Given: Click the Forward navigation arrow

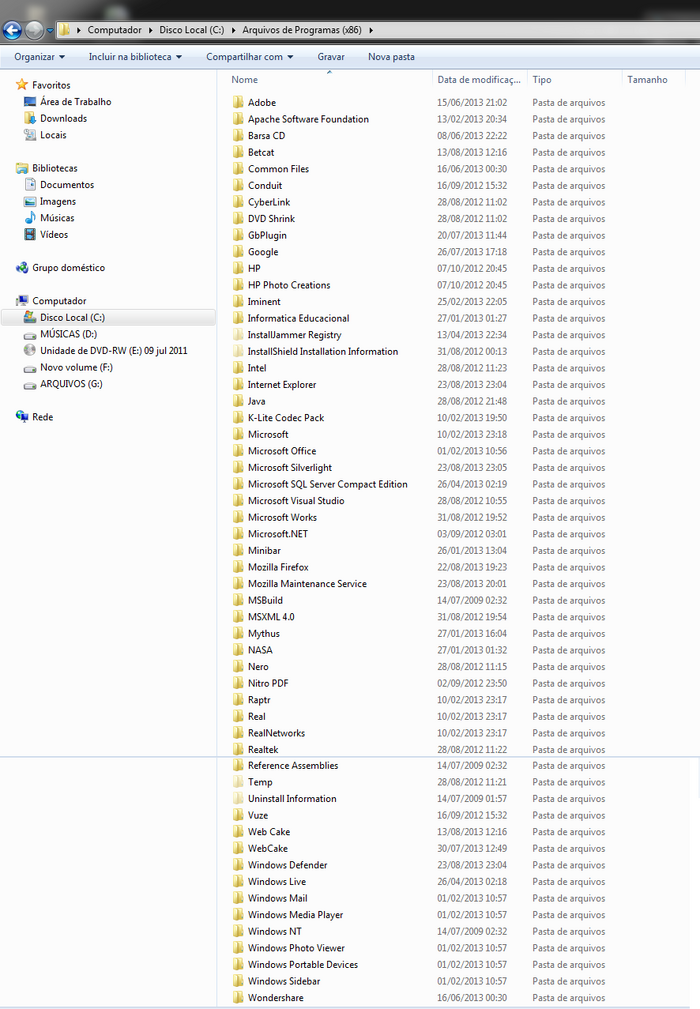Looking at the screenshot, I should pyautogui.click(x=34, y=30).
